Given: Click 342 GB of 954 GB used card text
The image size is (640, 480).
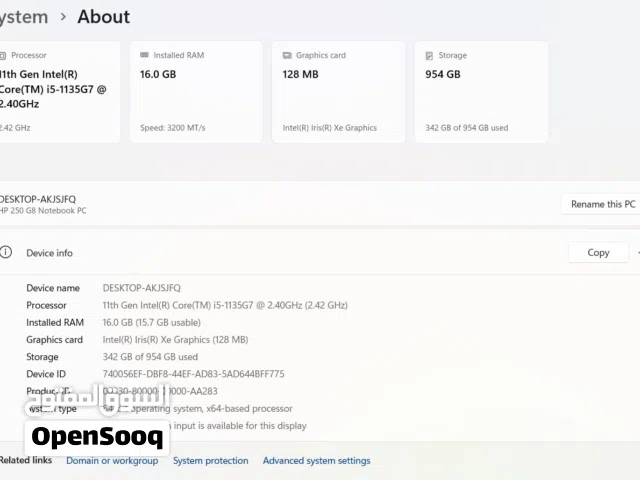Looking at the screenshot, I should [x=467, y=128].
